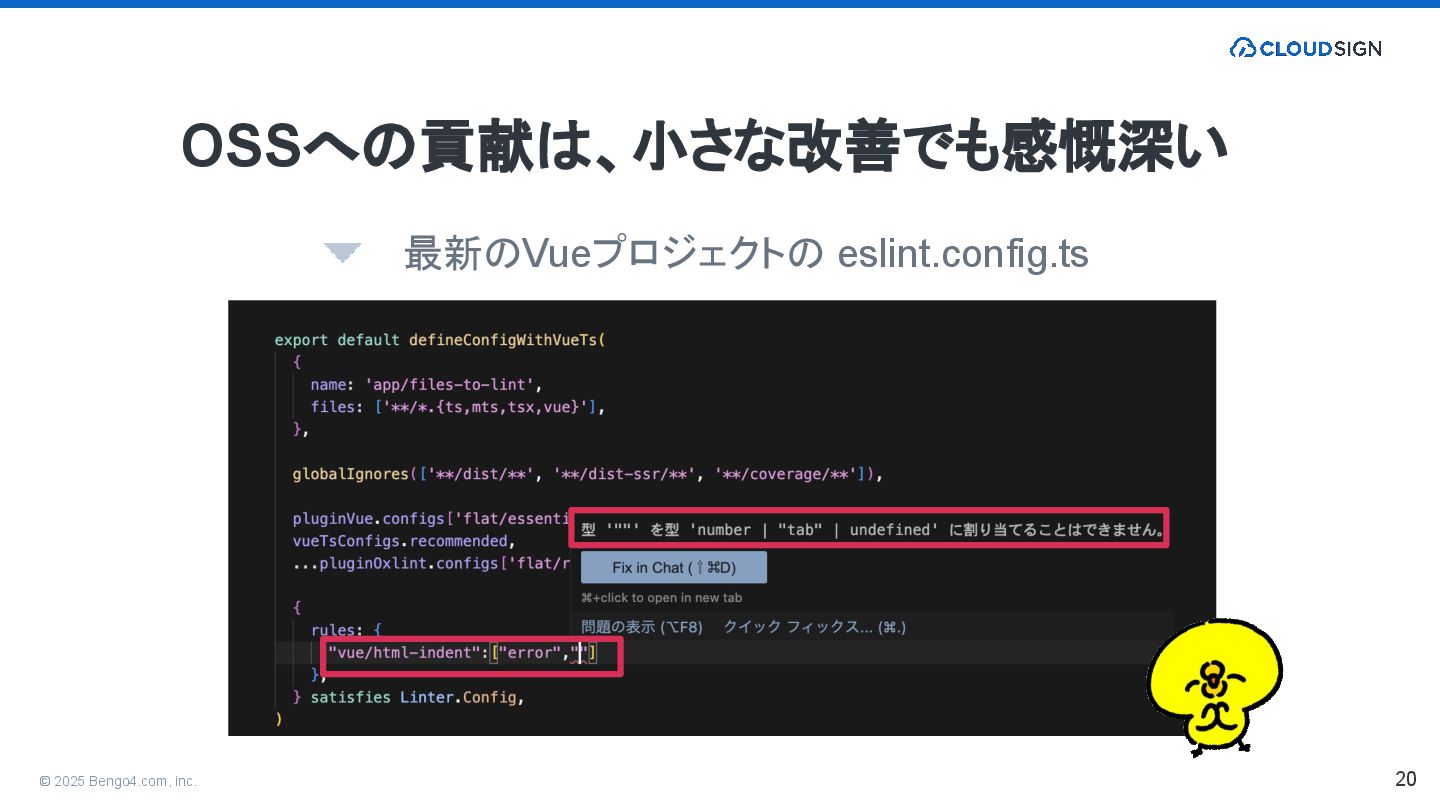Click the "error" string in the rule array
This screenshot has height=810, width=1440.
(529, 653)
